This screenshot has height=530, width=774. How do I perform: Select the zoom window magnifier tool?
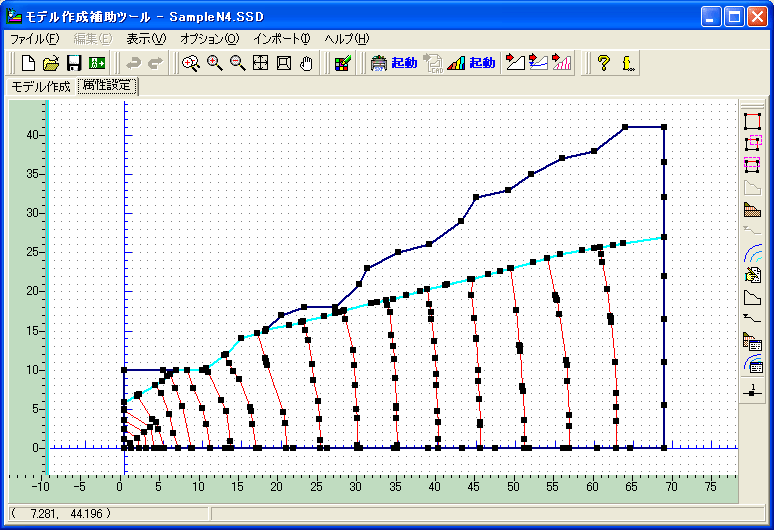[191, 63]
